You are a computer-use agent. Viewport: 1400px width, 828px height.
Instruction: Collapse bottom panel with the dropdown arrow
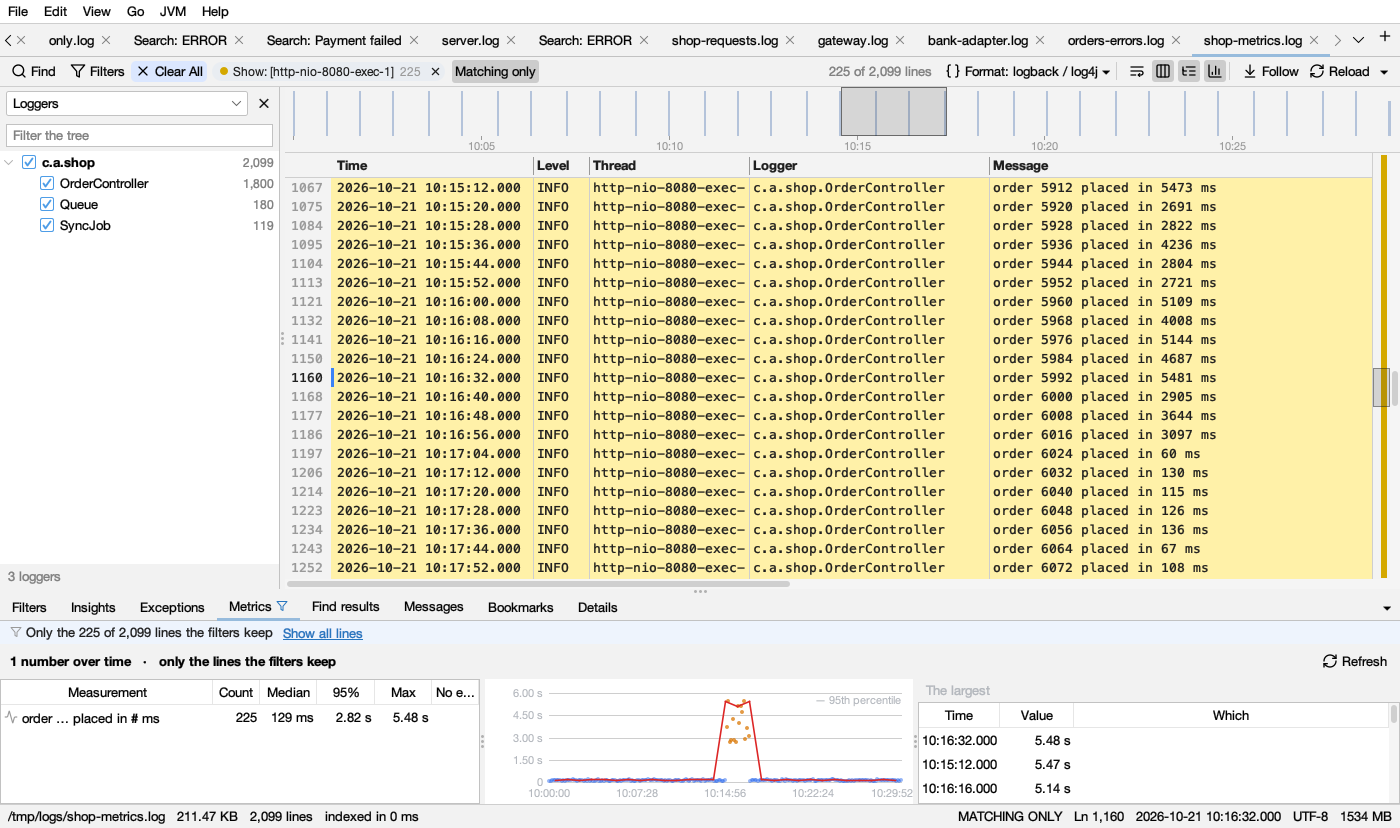(x=1386, y=608)
